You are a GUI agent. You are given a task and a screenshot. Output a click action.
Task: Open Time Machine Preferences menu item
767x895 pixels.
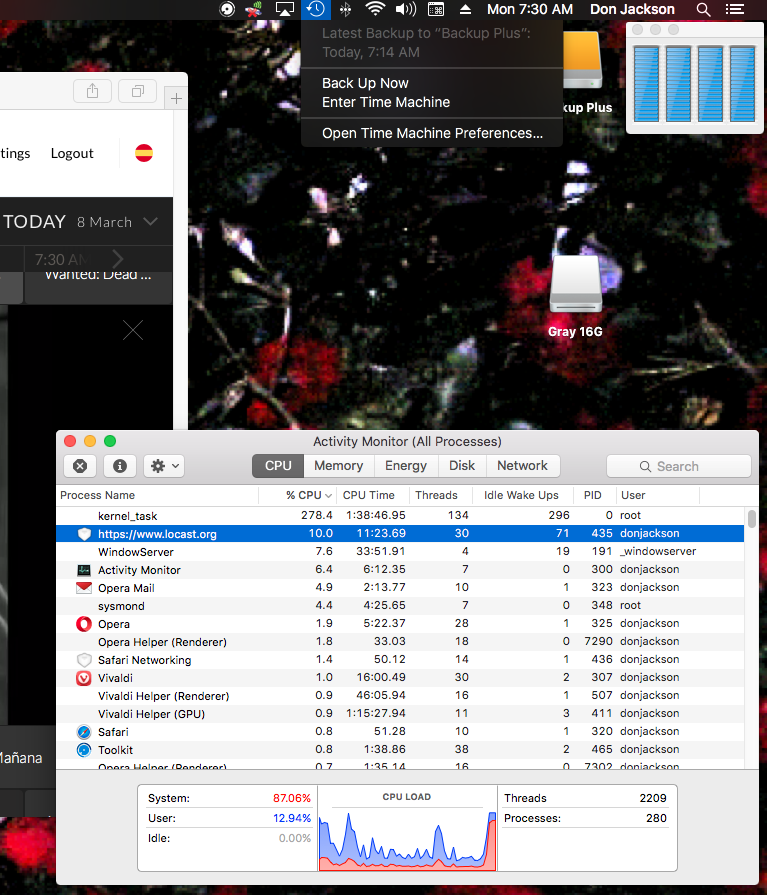pyautogui.click(x=431, y=133)
